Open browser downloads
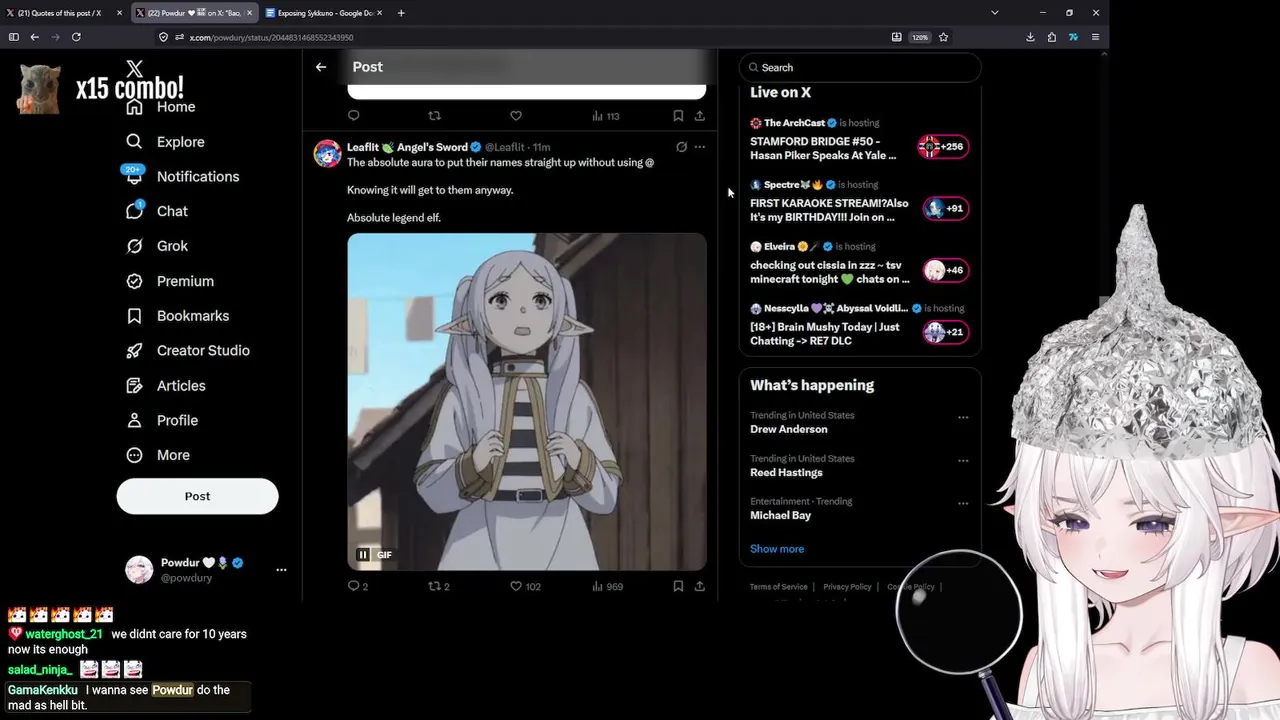 point(1030,37)
